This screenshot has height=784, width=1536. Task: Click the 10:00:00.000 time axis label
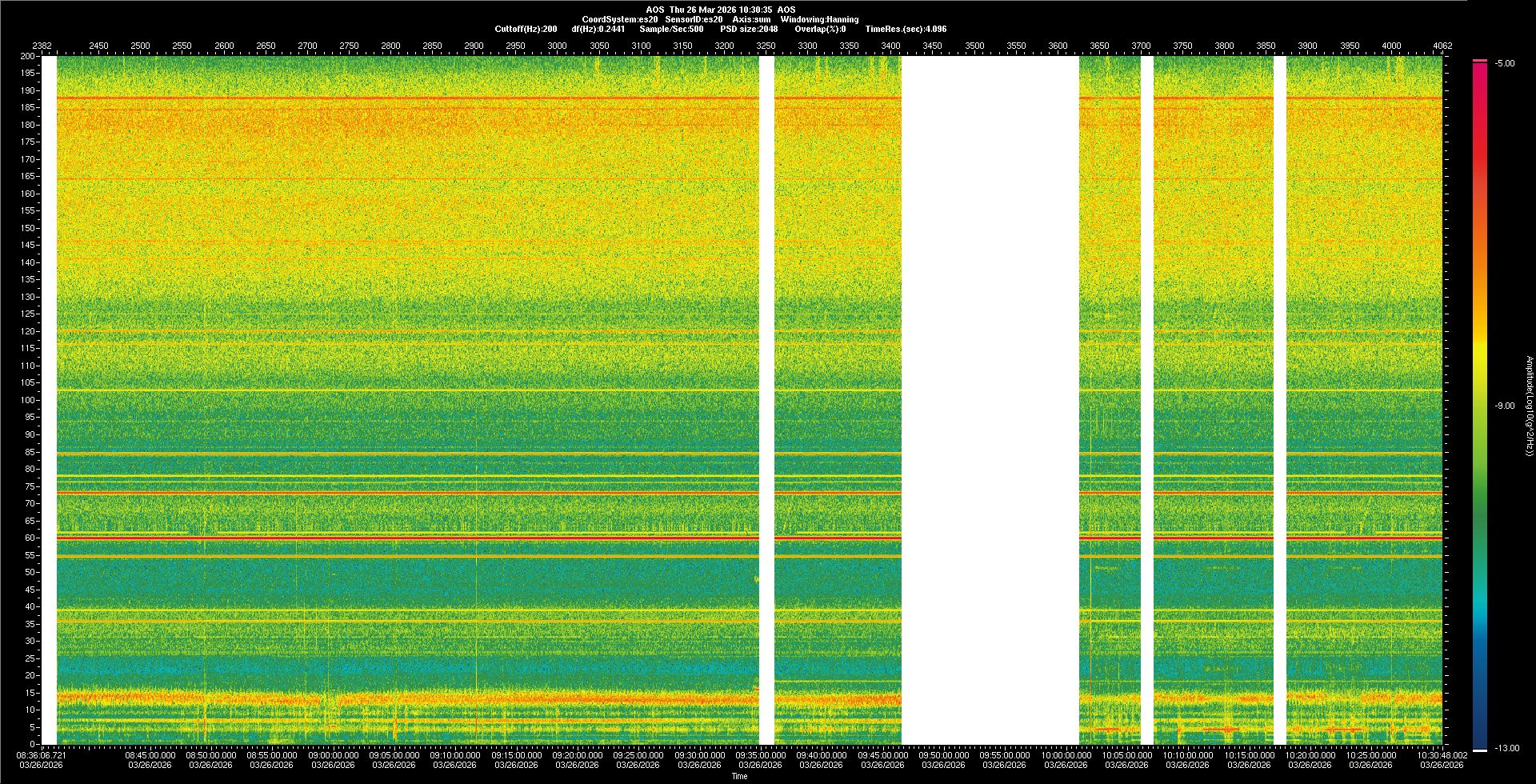click(x=1066, y=755)
